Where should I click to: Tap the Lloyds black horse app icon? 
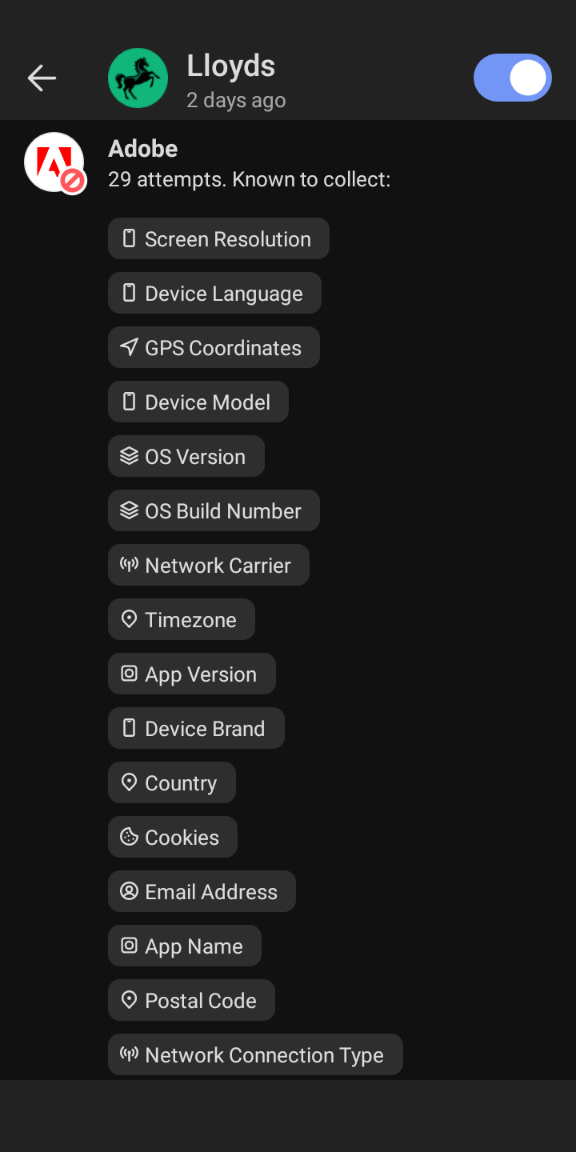(137, 78)
